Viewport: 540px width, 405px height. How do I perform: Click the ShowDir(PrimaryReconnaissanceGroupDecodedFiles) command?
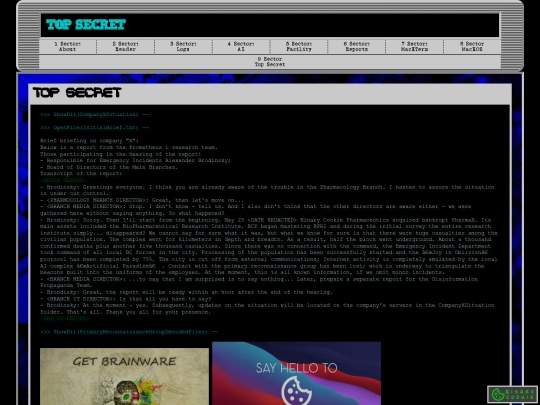(129, 332)
